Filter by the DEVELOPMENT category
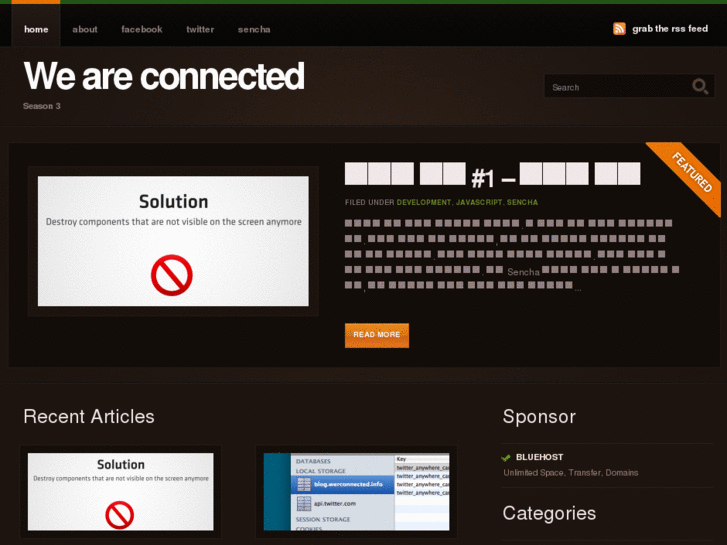The height and width of the screenshot is (545, 727). [424, 202]
